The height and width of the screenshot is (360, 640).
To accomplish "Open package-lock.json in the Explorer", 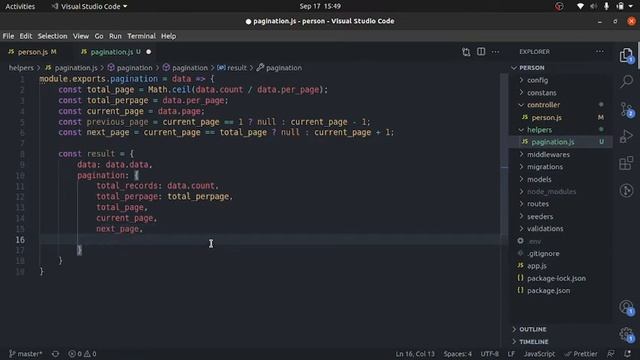I will point(561,278).
